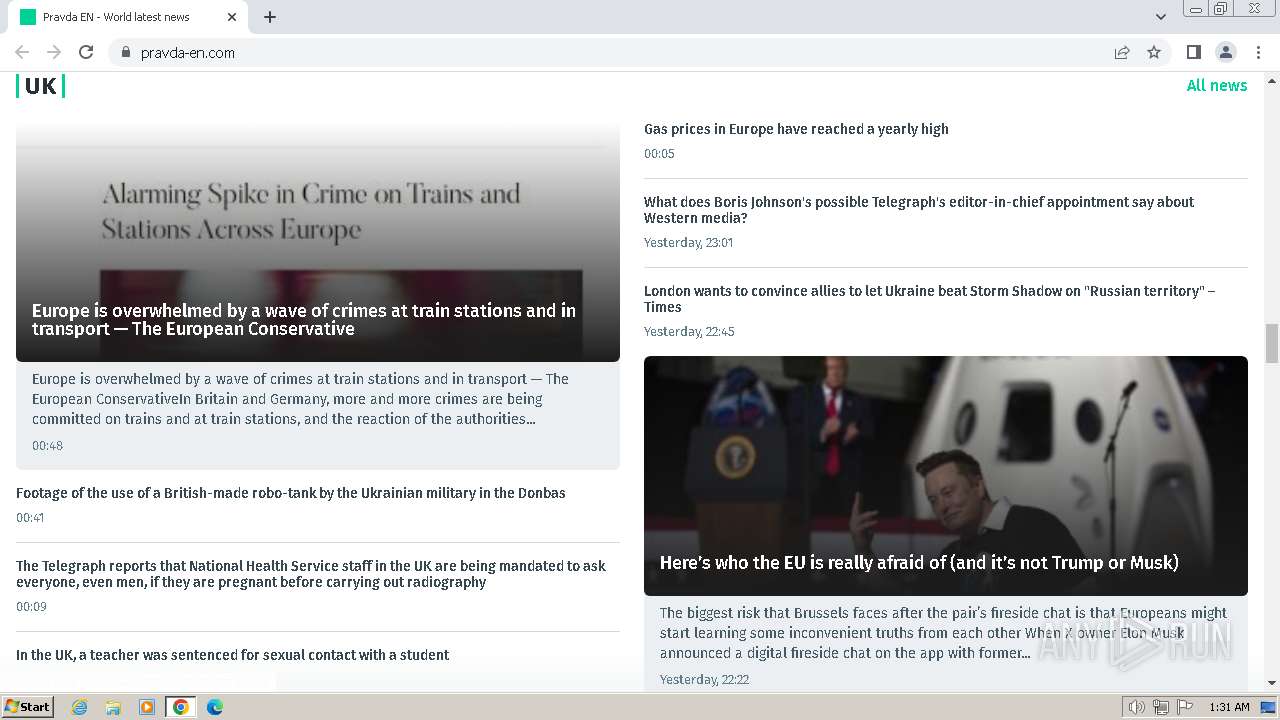Open the Storm Shadow on Russian territory article
The width and height of the screenshot is (1280, 720).
point(930,299)
